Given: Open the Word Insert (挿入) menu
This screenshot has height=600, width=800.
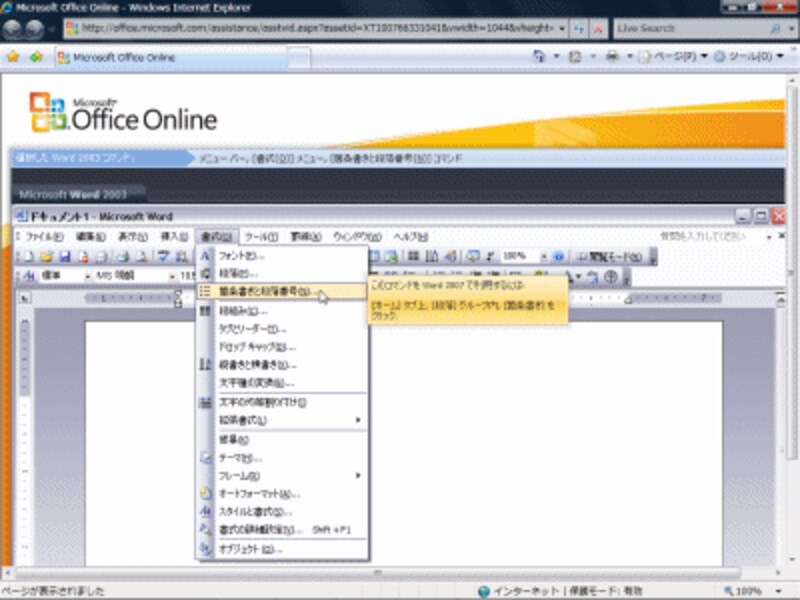Looking at the screenshot, I should coord(174,237).
